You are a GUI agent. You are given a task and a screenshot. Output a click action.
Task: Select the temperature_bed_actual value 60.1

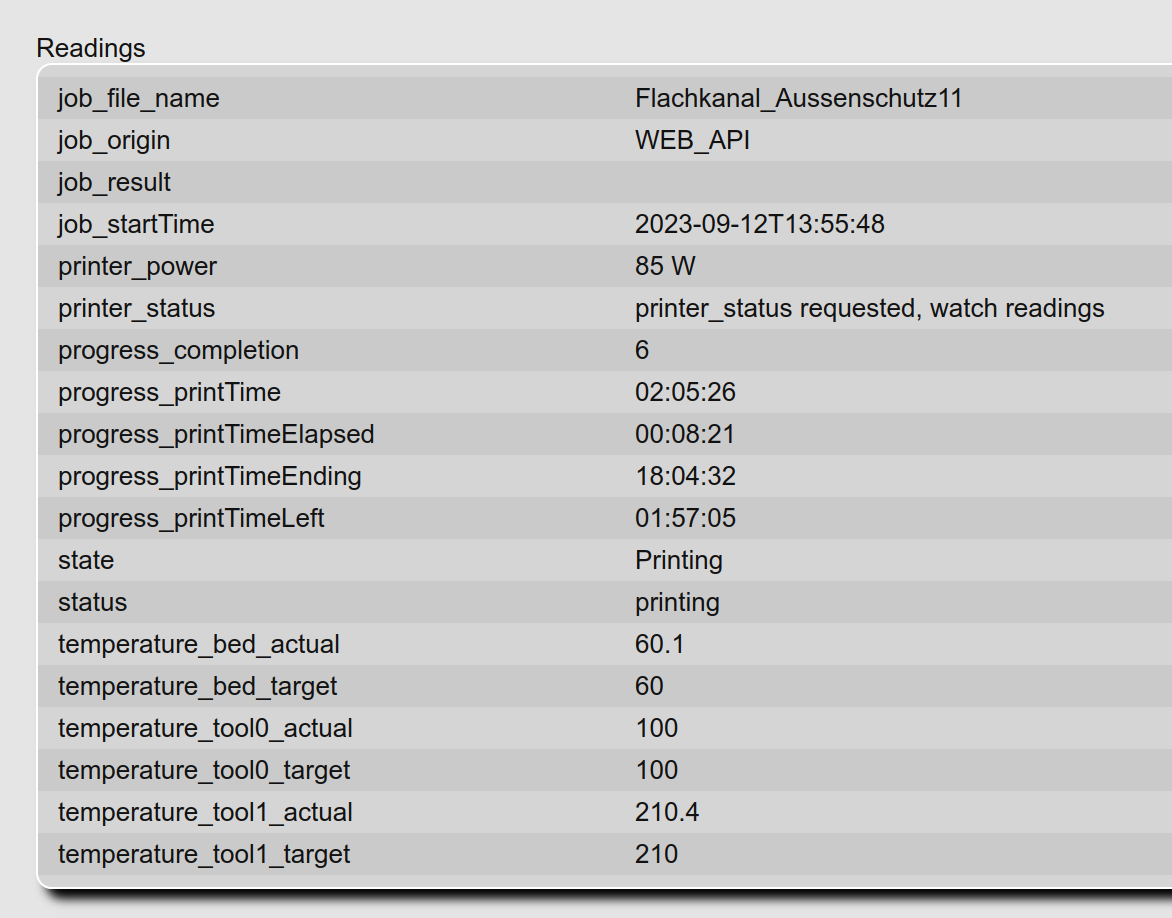pyautogui.click(x=659, y=644)
